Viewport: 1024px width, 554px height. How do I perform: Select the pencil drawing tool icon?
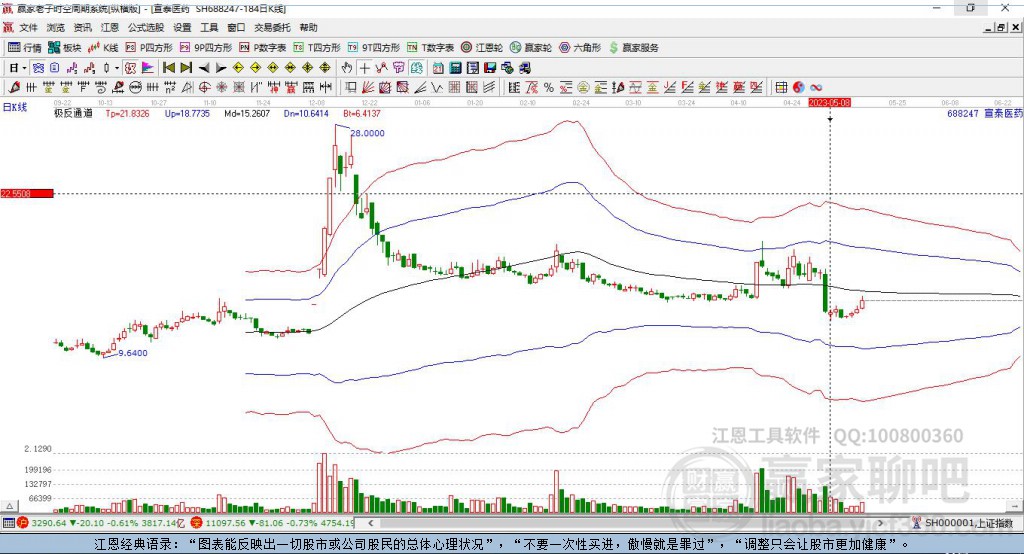14,88
